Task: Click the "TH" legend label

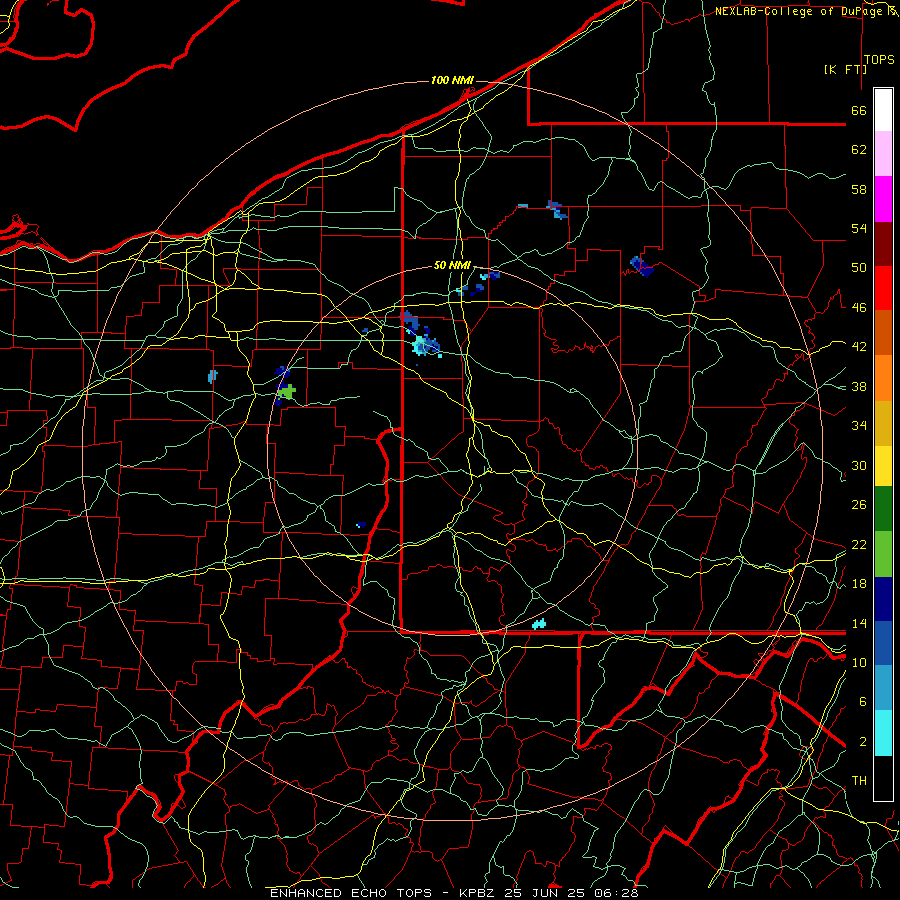Action: (x=859, y=781)
